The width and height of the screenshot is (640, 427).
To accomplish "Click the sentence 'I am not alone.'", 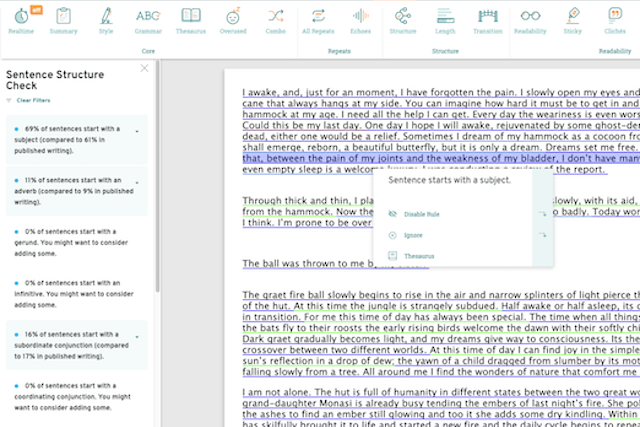I will 276,392.
